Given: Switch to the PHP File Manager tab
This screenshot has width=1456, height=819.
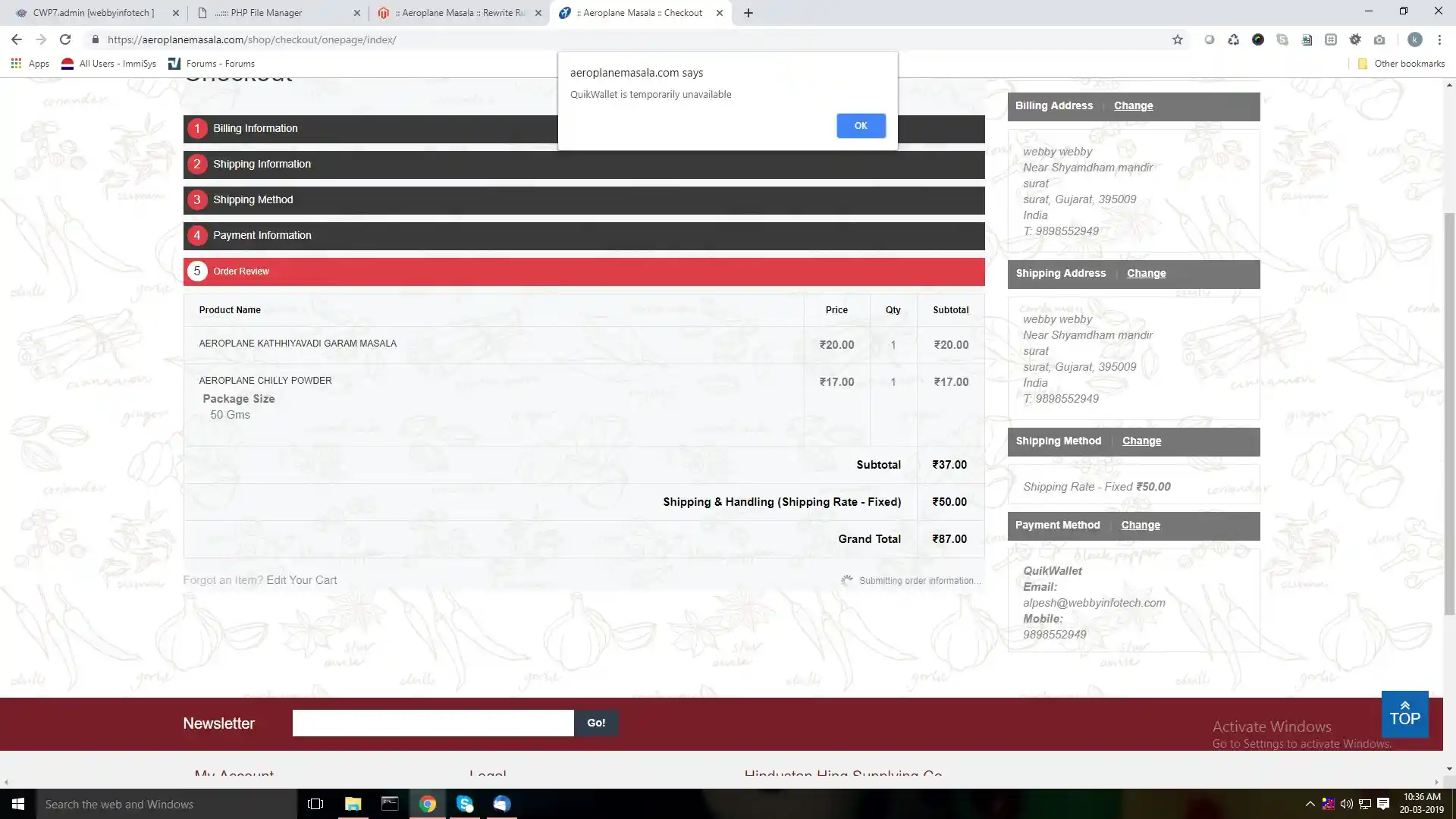Looking at the screenshot, I should 266,13.
